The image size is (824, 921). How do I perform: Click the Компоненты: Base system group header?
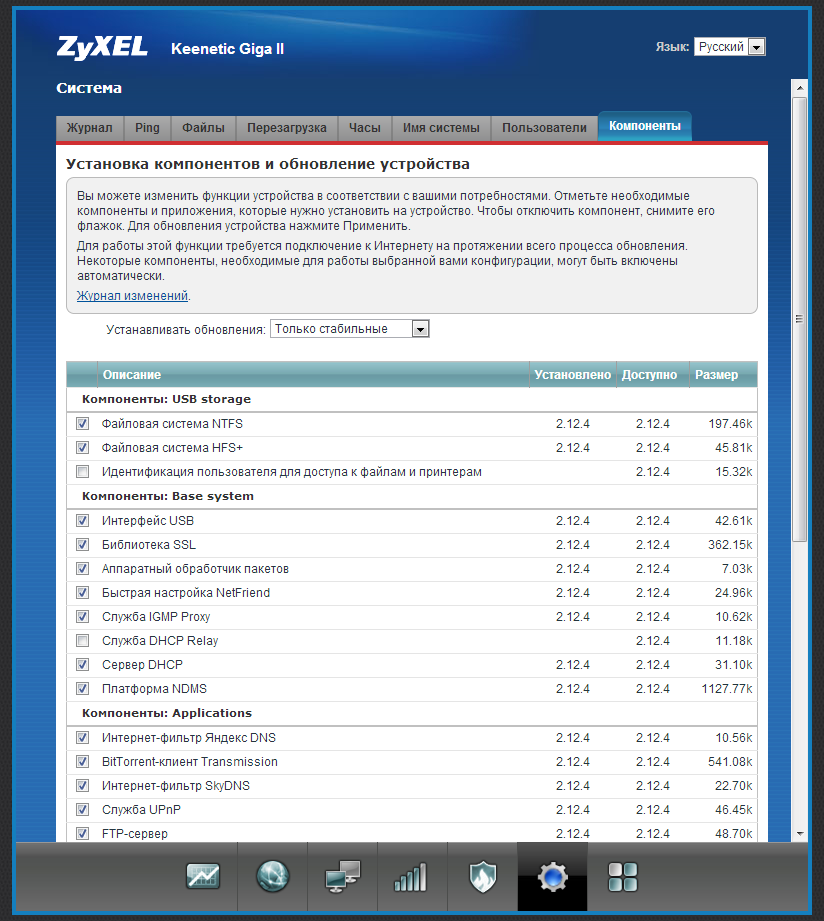[x=412, y=496]
